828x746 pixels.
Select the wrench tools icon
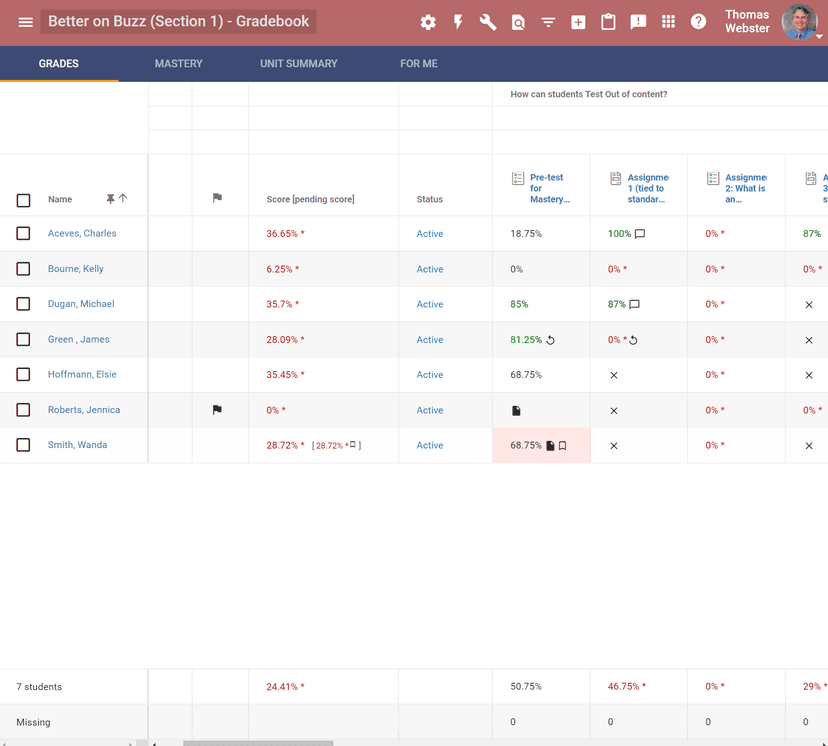[x=488, y=21]
